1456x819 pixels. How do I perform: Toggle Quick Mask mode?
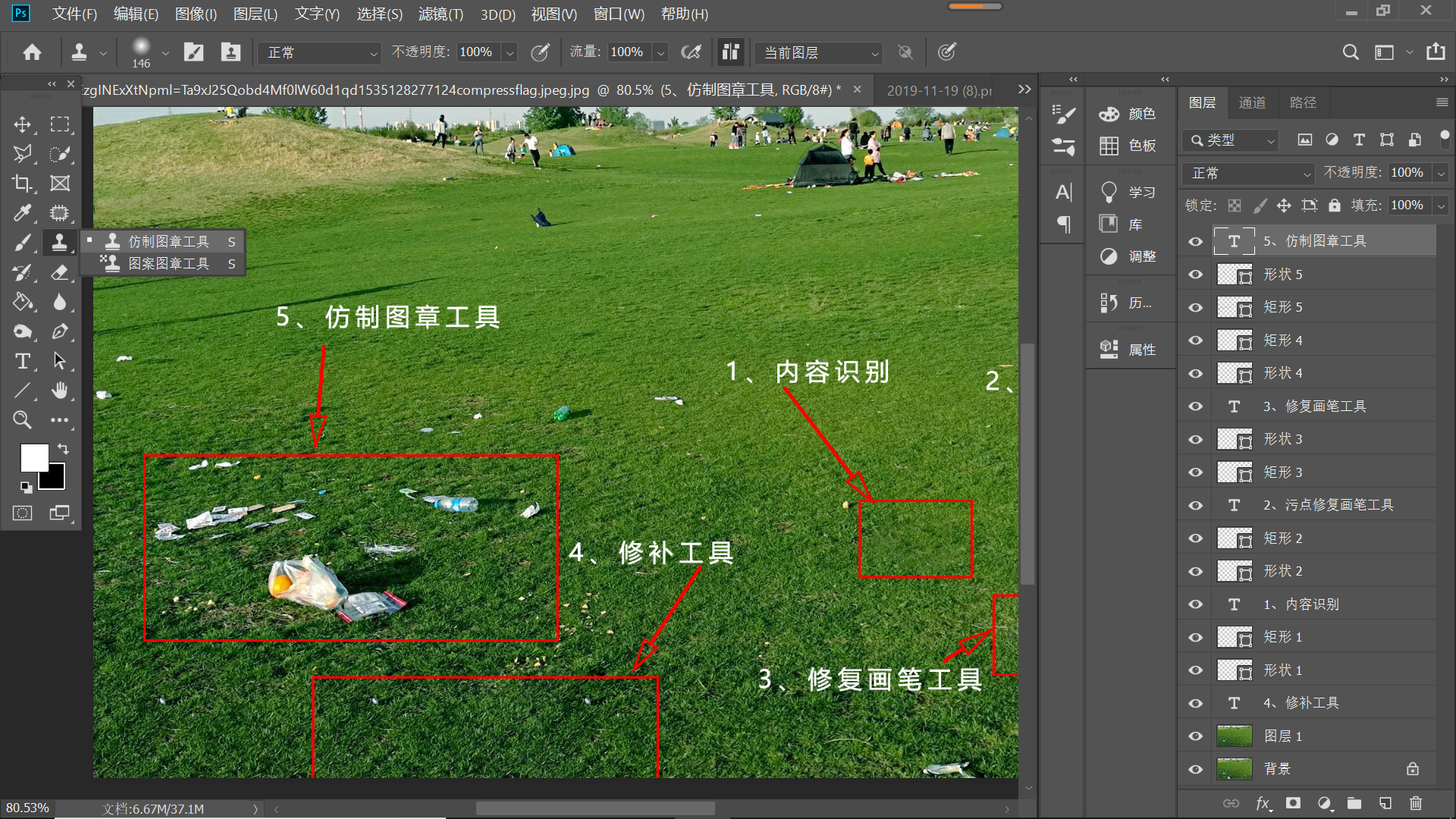click(23, 513)
